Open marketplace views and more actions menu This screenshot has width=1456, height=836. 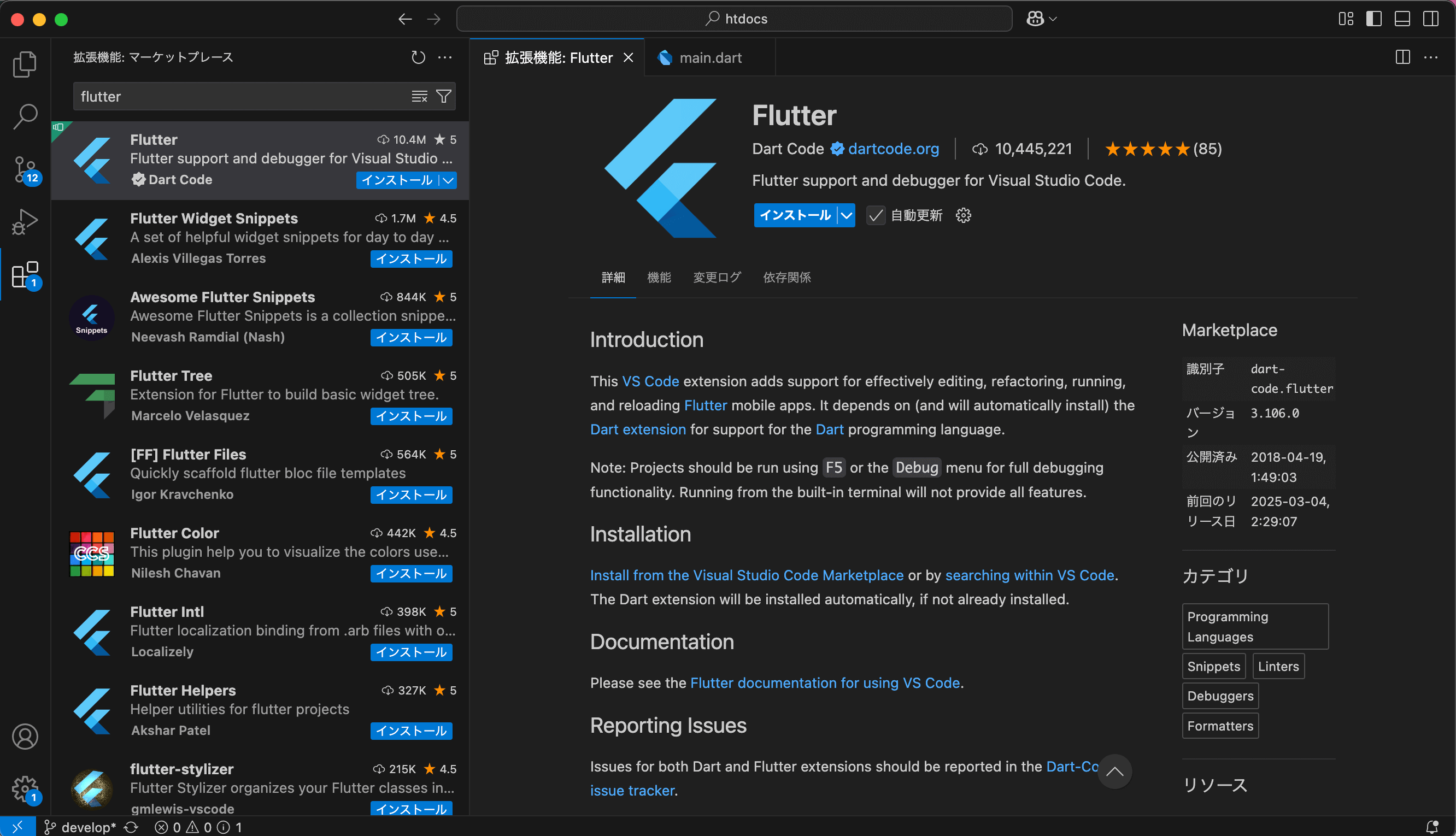(445, 57)
